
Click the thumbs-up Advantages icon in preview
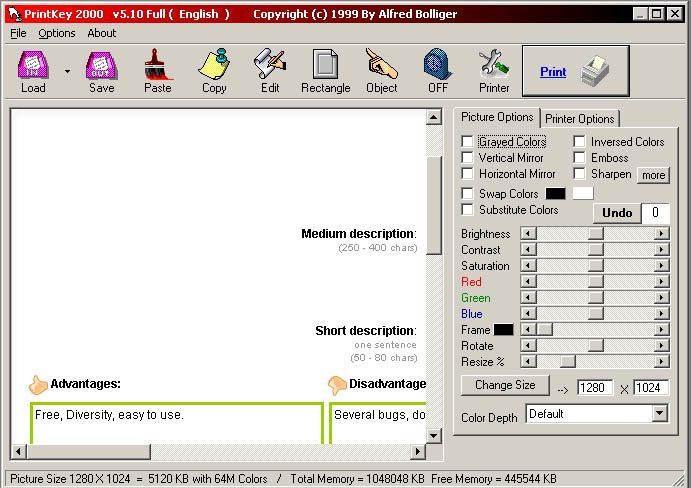(38, 384)
